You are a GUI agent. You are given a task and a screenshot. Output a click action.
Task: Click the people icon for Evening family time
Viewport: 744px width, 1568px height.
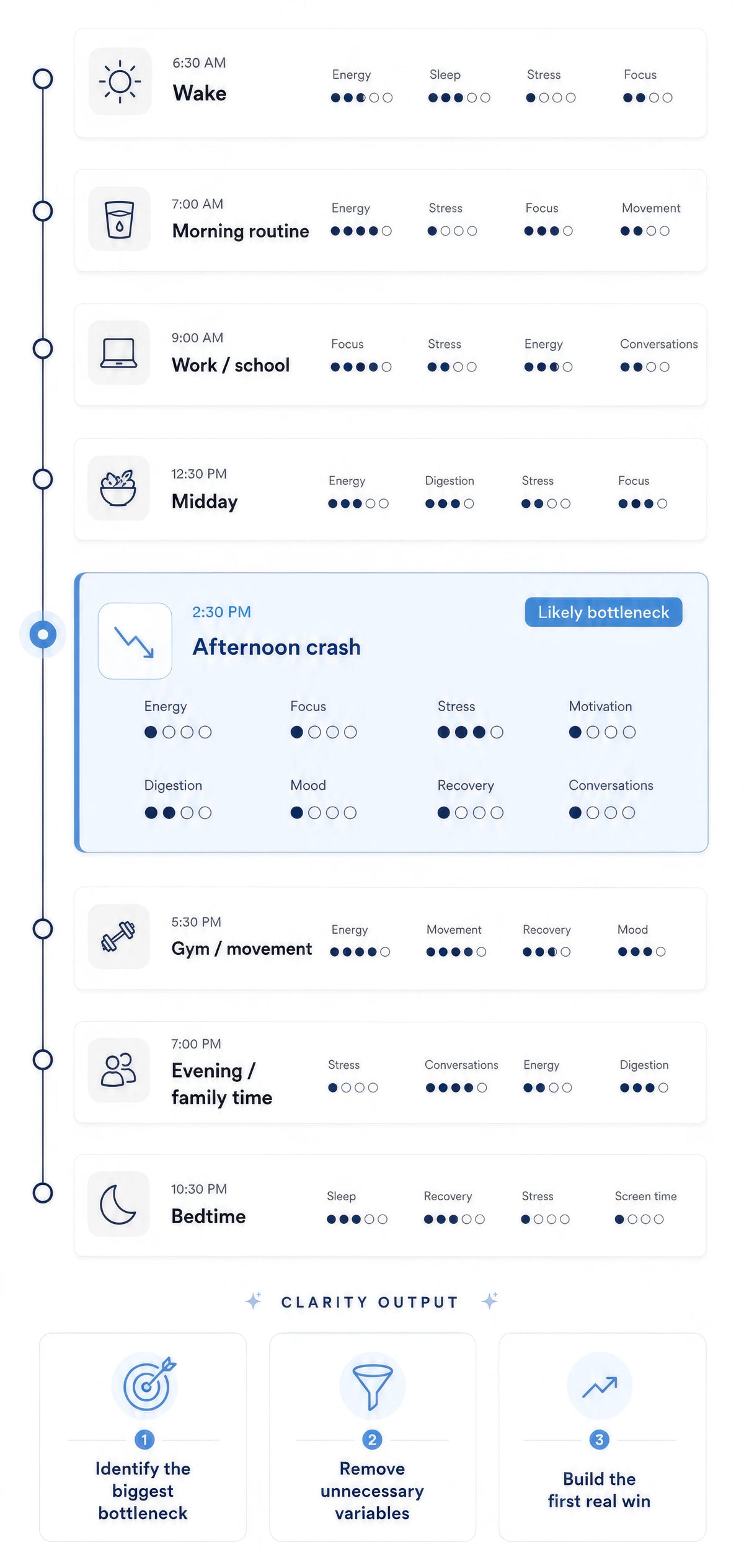point(118,1070)
